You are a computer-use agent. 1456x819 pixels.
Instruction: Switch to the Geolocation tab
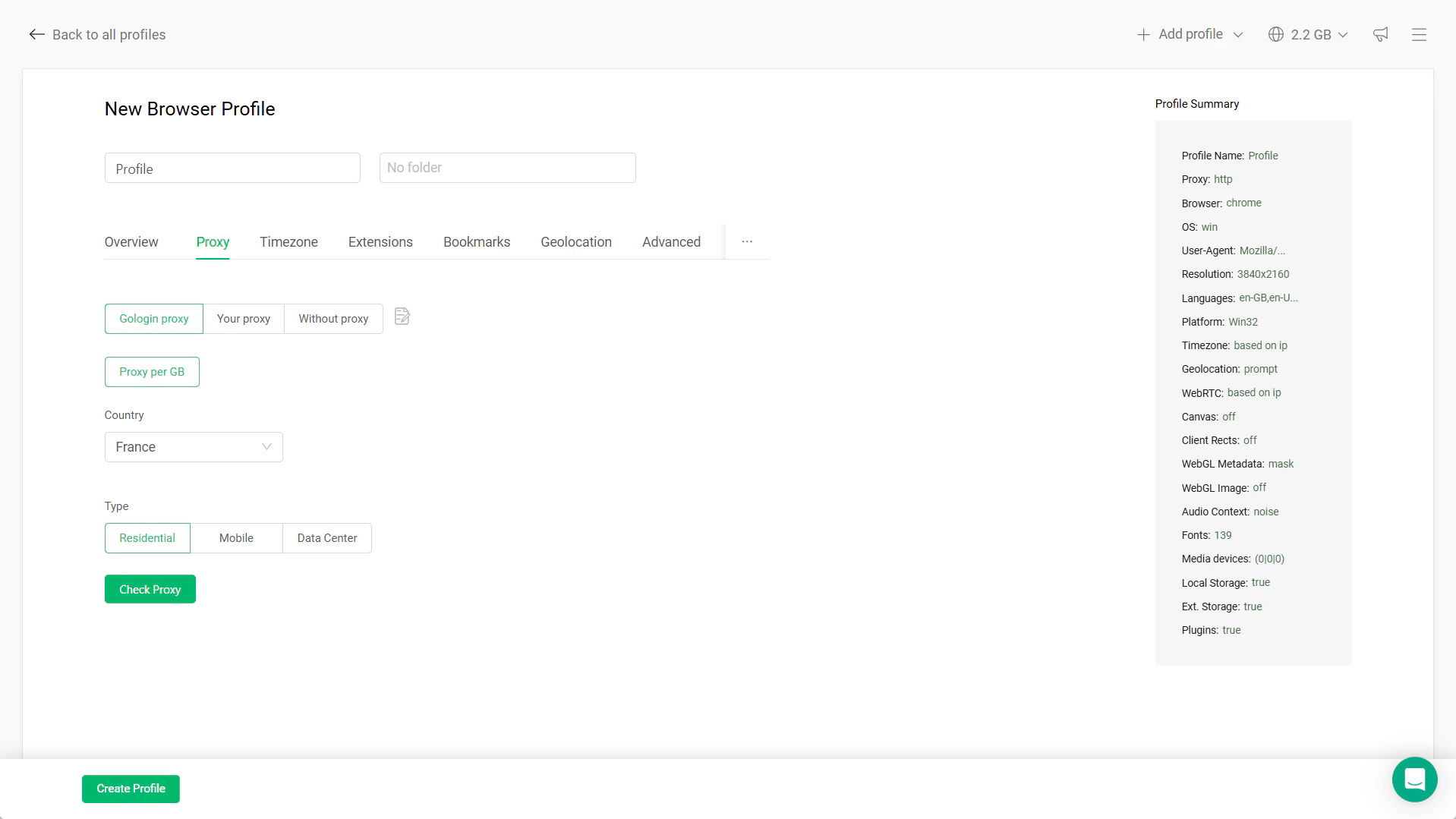click(575, 241)
